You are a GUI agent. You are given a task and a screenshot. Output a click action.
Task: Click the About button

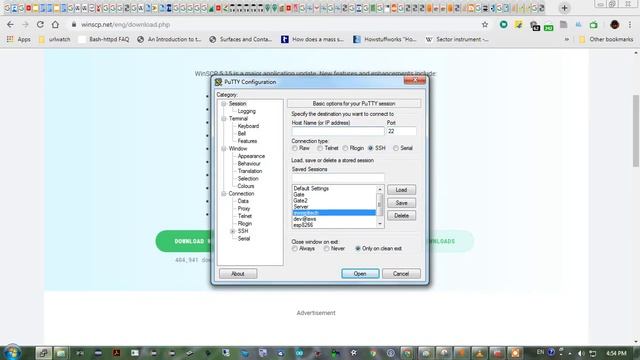point(238,273)
